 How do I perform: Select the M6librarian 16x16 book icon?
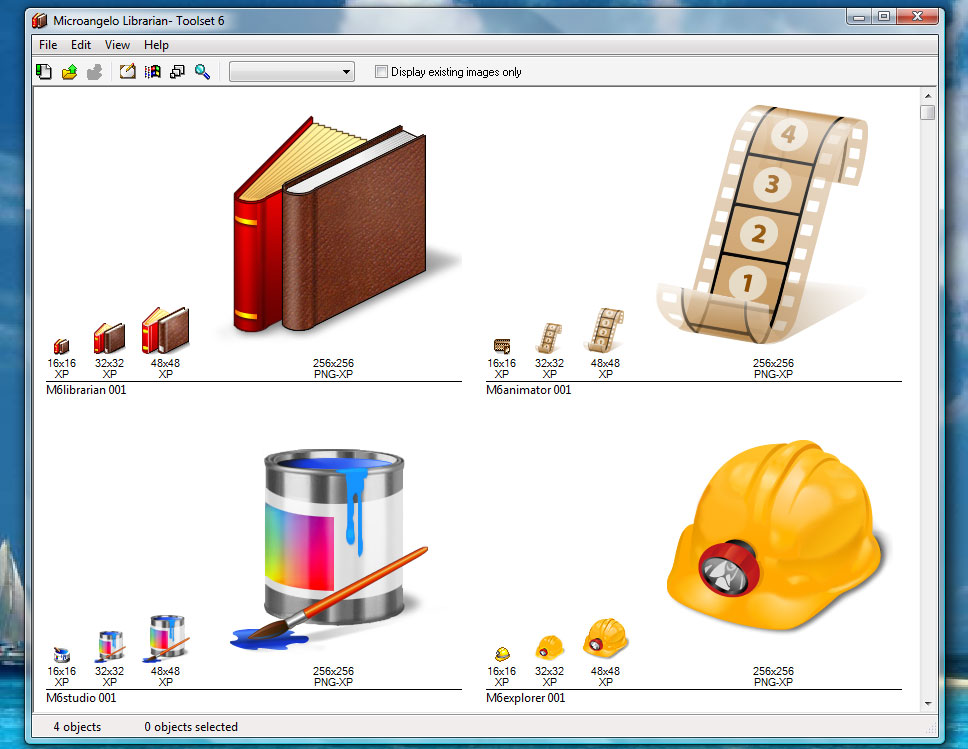click(x=61, y=346)
